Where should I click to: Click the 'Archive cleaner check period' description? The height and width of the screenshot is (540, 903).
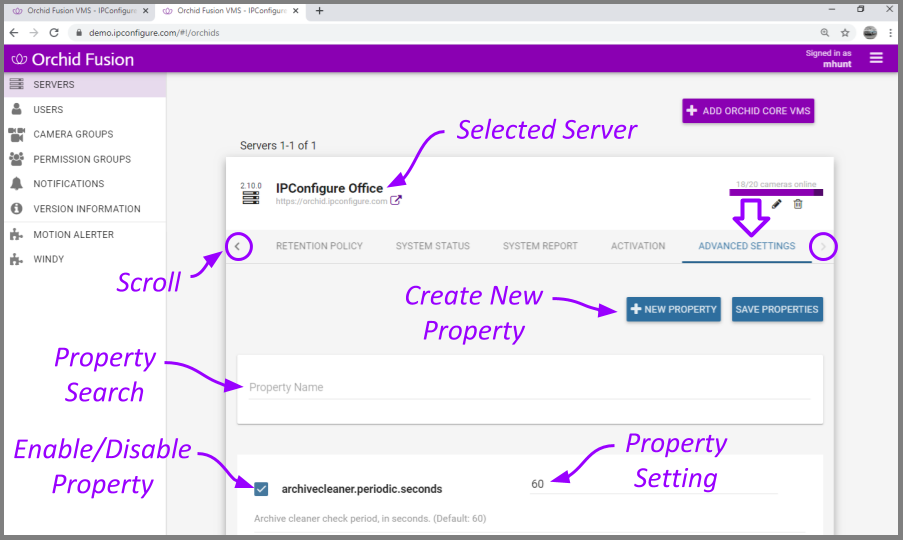(370, 518)
